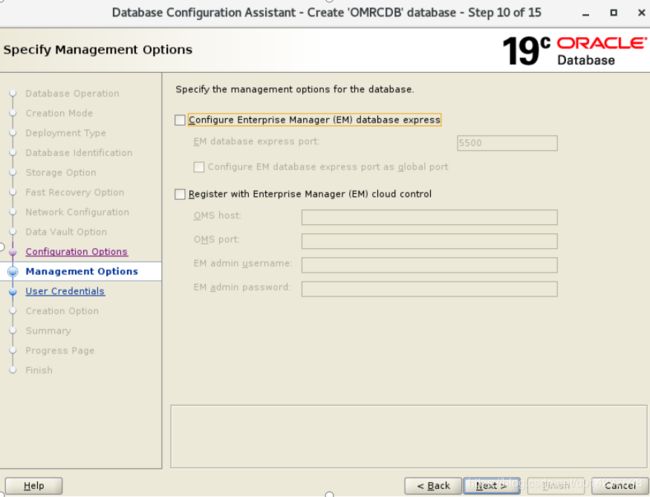Click the 'Specify the management options for the database' text
The image size is (650, 497).
pos(294,90)
